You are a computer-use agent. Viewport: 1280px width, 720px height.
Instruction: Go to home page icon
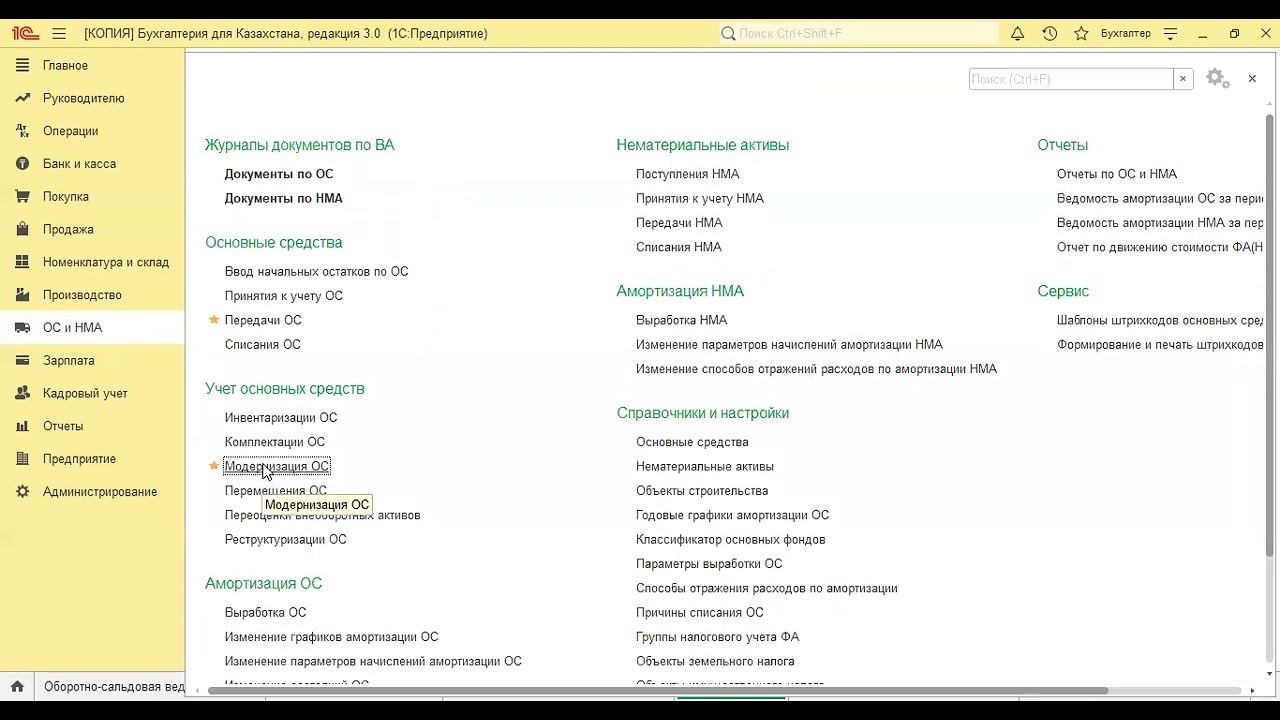tap(17, 687)
